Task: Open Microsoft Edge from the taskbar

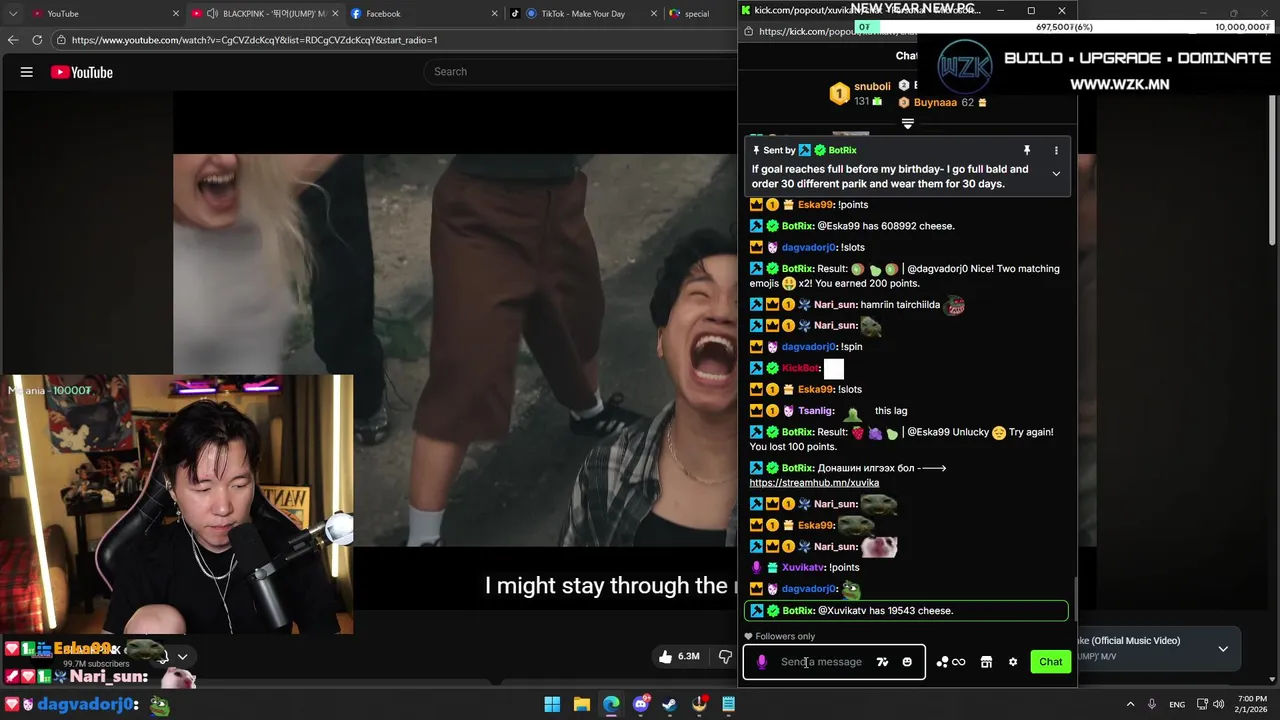Action: point(611,704)
